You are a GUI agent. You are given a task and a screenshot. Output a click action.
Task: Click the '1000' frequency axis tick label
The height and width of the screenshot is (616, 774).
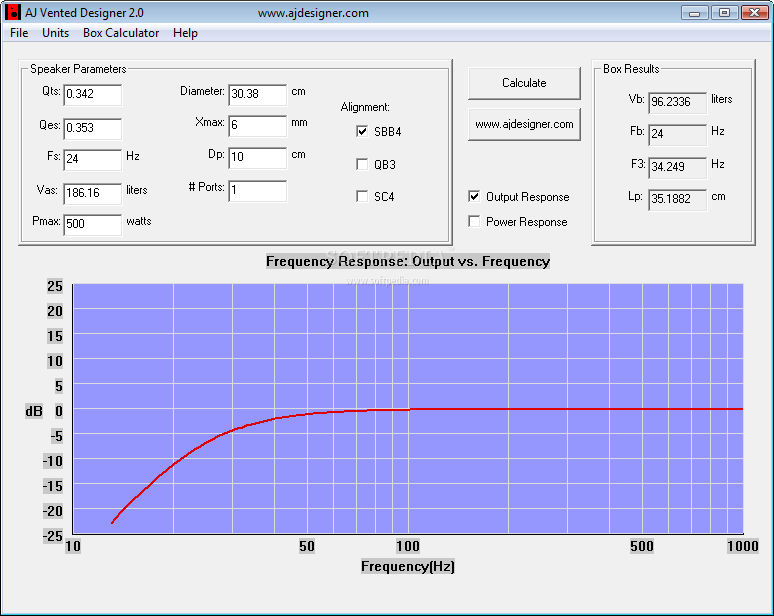tap(743, 546)
